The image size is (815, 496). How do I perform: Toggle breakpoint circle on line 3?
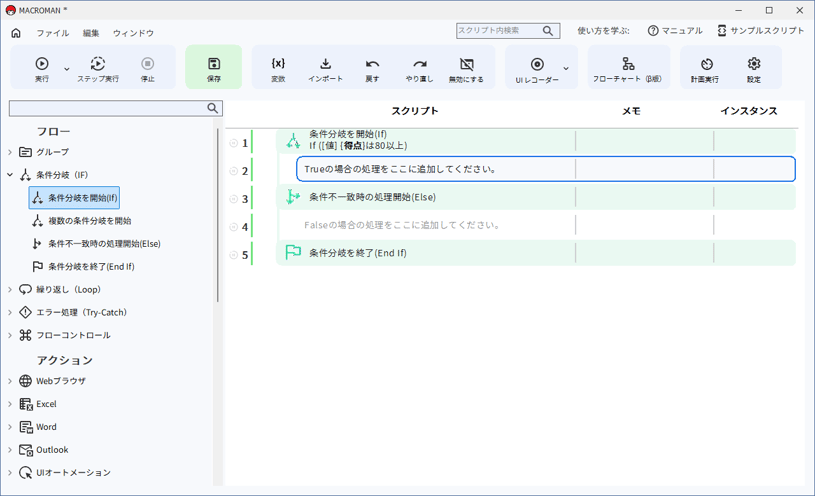(x=233, y=199)
